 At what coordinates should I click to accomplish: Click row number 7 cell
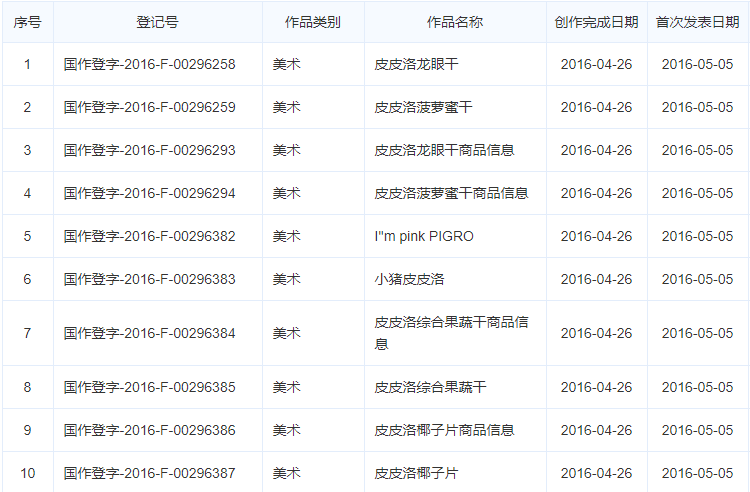click(x=27, y=333)
